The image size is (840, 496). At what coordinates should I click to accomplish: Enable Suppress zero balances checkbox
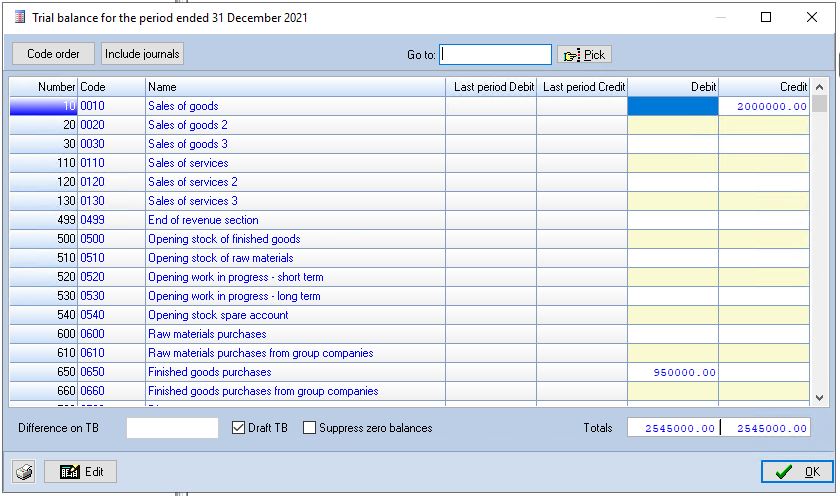pyautogui.click(x=309, y=427)
